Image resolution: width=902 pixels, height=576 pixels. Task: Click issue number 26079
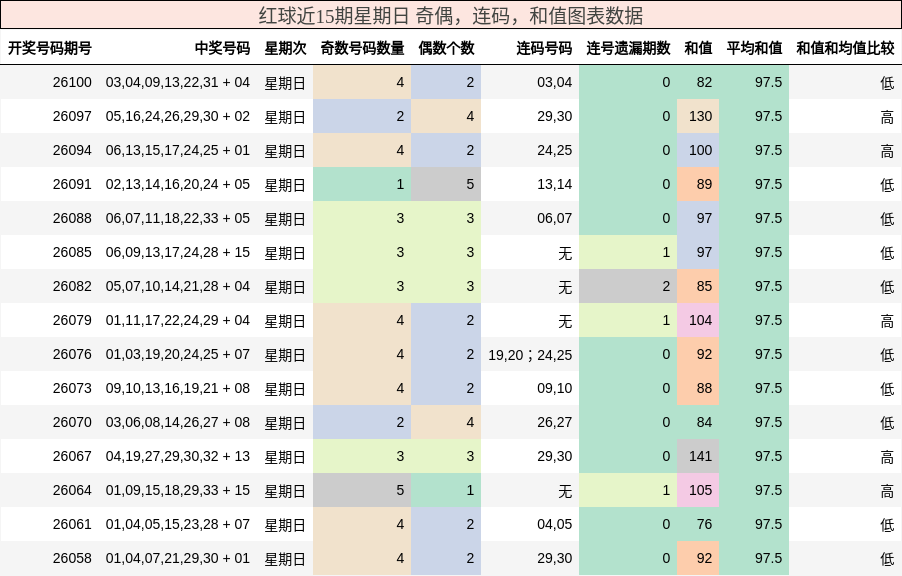pos(72,320)
